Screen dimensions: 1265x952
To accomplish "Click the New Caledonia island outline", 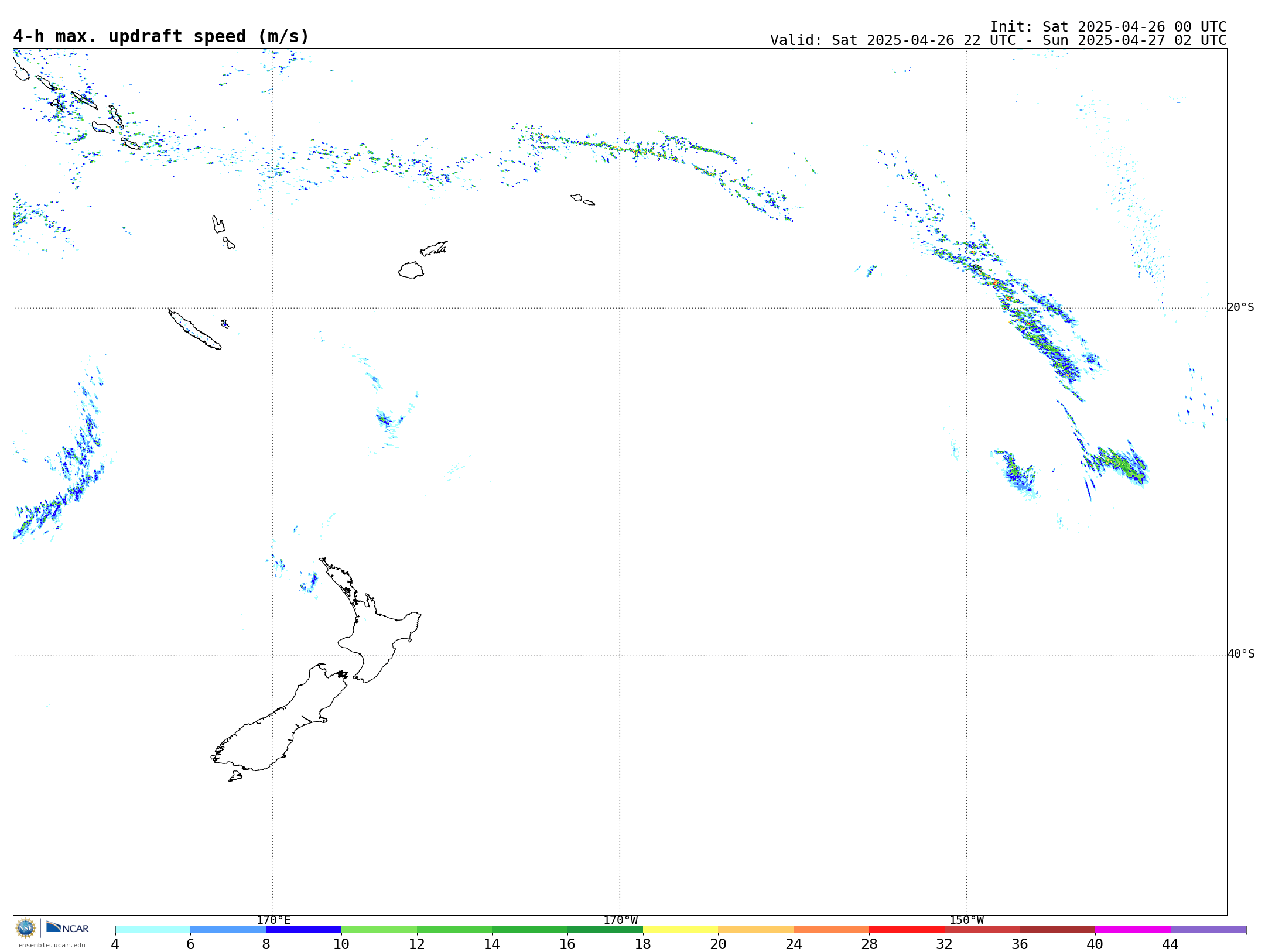I will point(194,330).
